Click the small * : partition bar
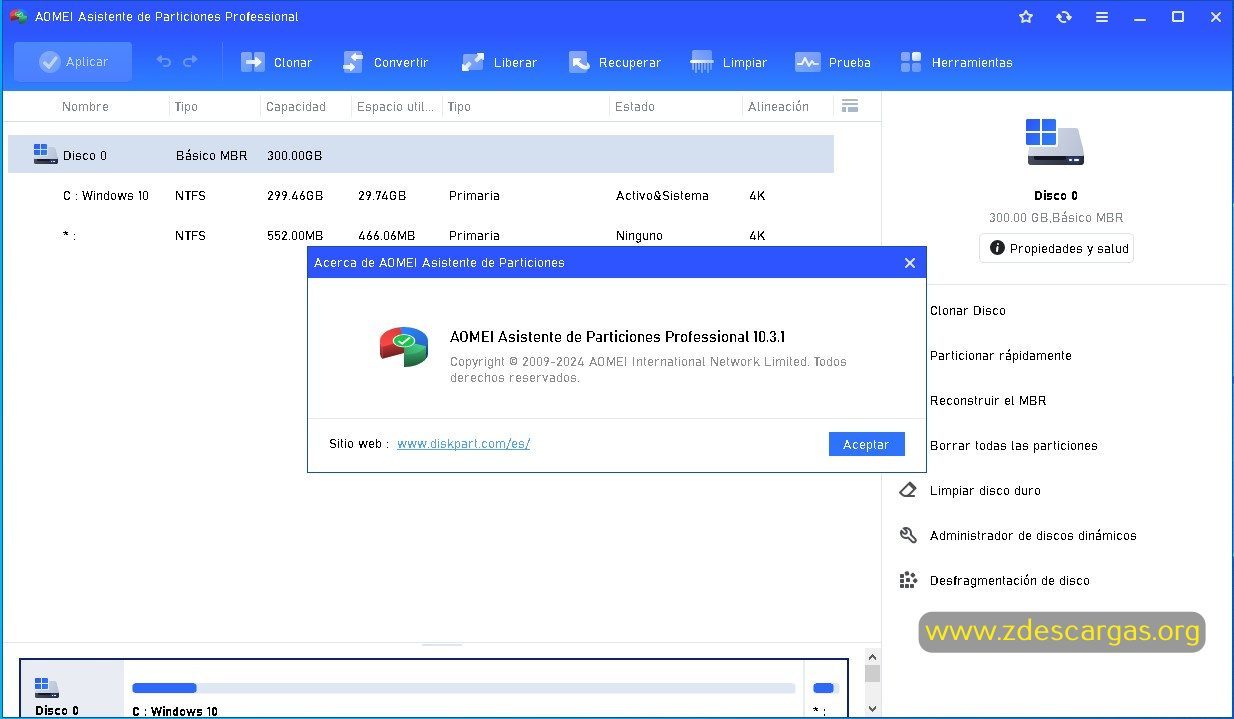The image size is (1234, 719). [x=824, y=688]
